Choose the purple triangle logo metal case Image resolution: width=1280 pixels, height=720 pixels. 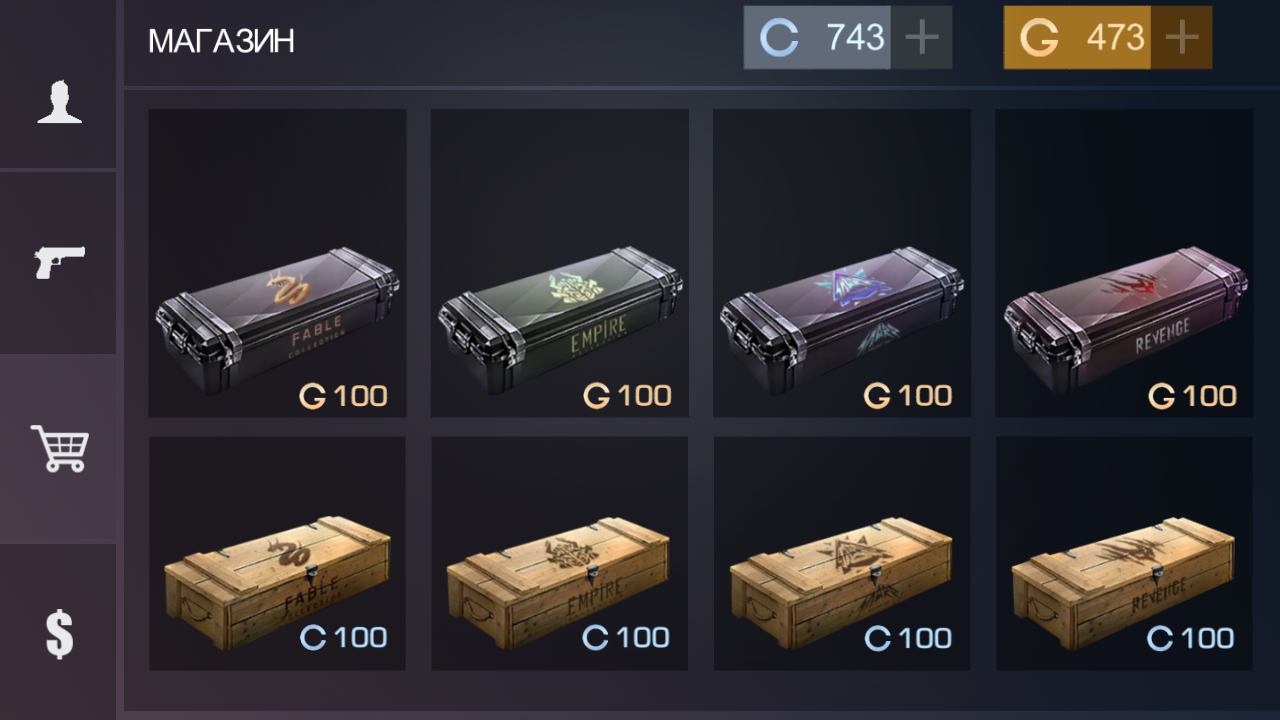841,263
